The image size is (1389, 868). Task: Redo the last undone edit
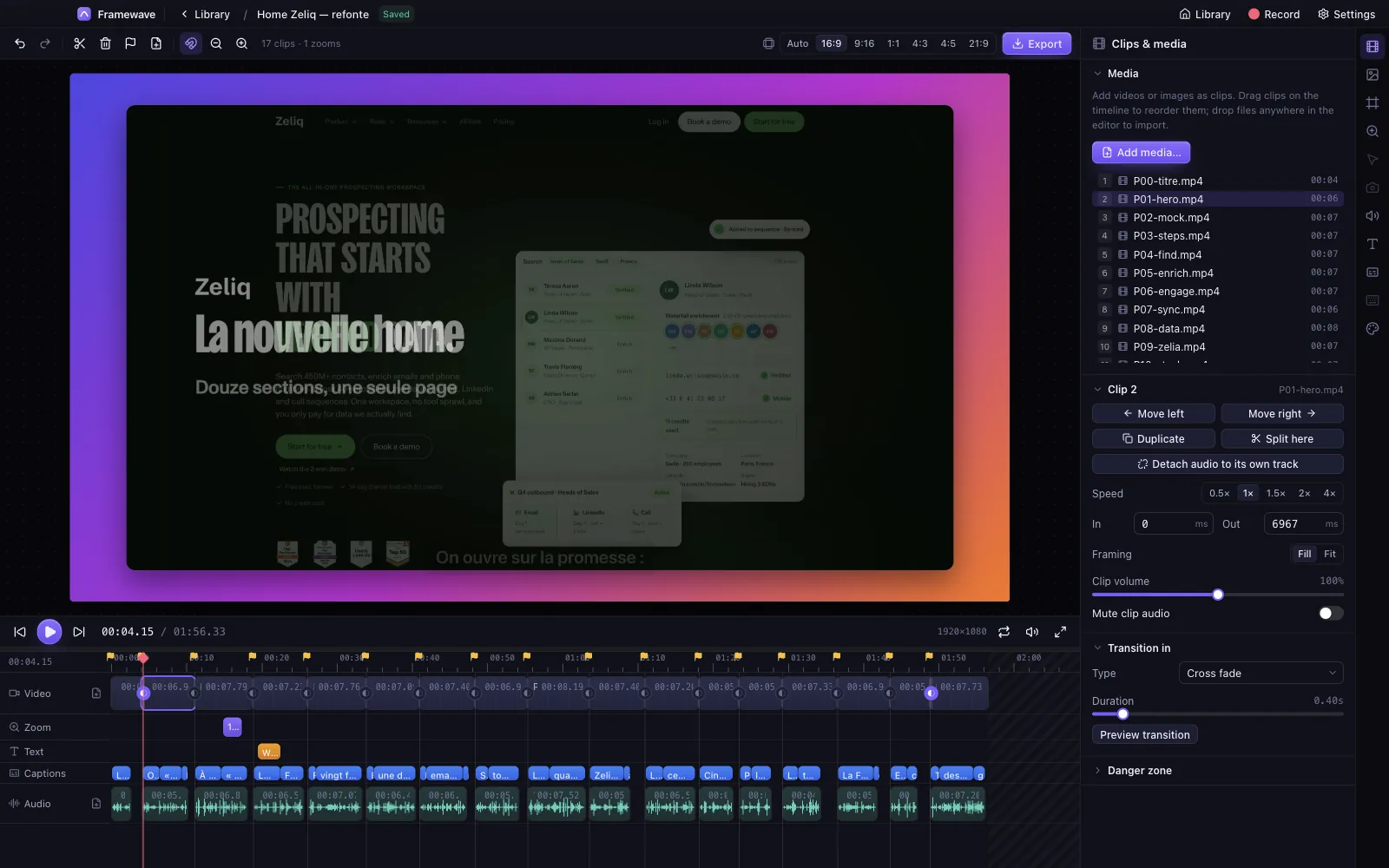click(45, 43)
